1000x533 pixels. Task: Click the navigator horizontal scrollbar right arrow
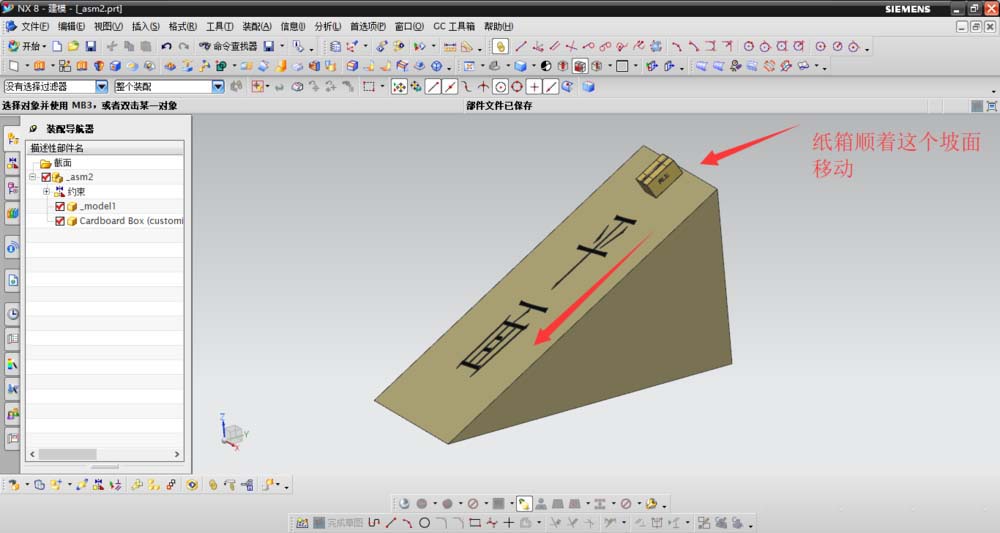(x=177, y=454)
